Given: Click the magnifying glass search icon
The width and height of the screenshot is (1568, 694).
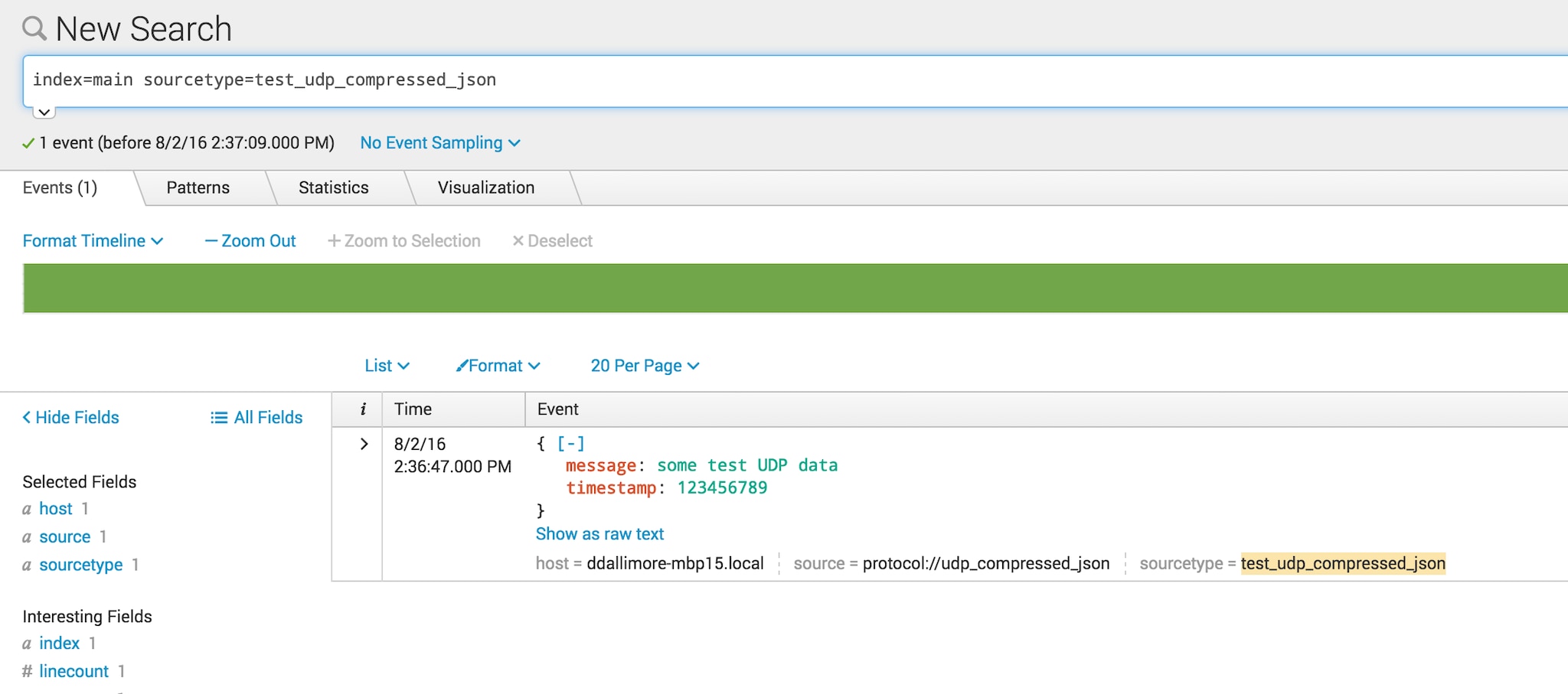Looking at the screenshot, I should coord(34,29).
